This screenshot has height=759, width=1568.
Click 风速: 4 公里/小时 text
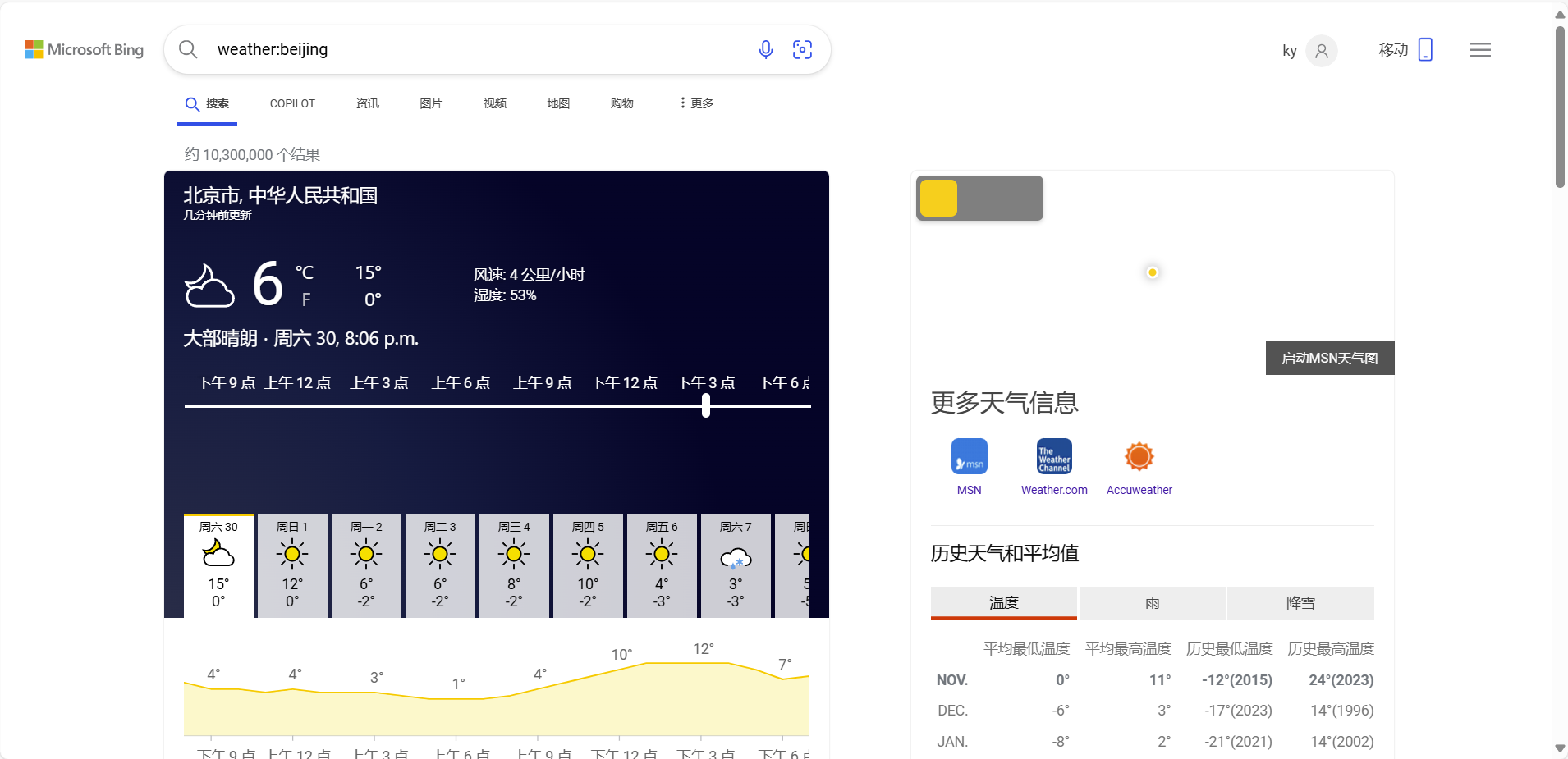(530, 275)
